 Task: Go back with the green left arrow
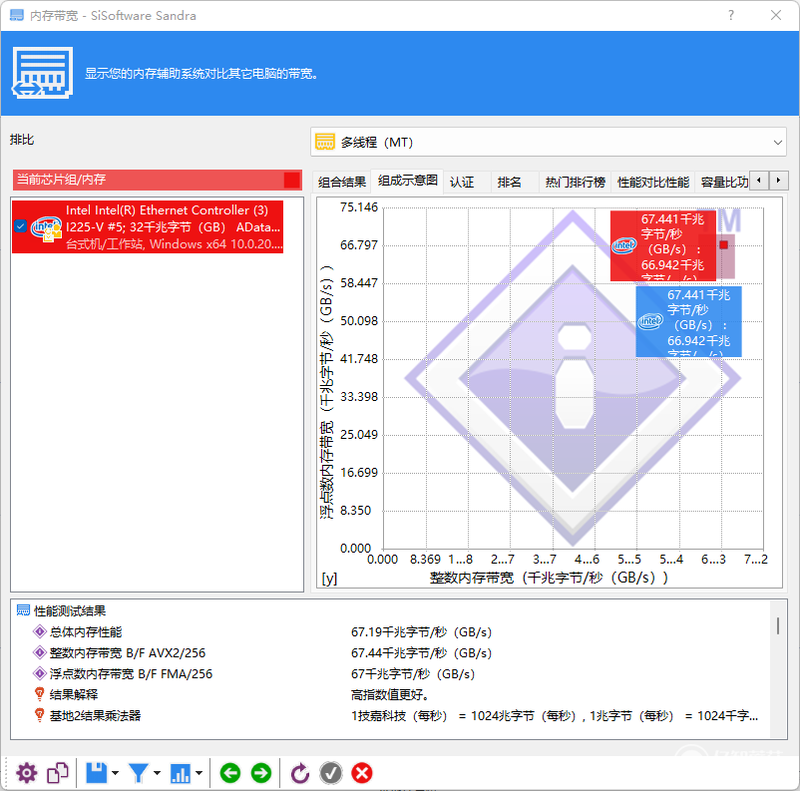[x=230, y=773]
